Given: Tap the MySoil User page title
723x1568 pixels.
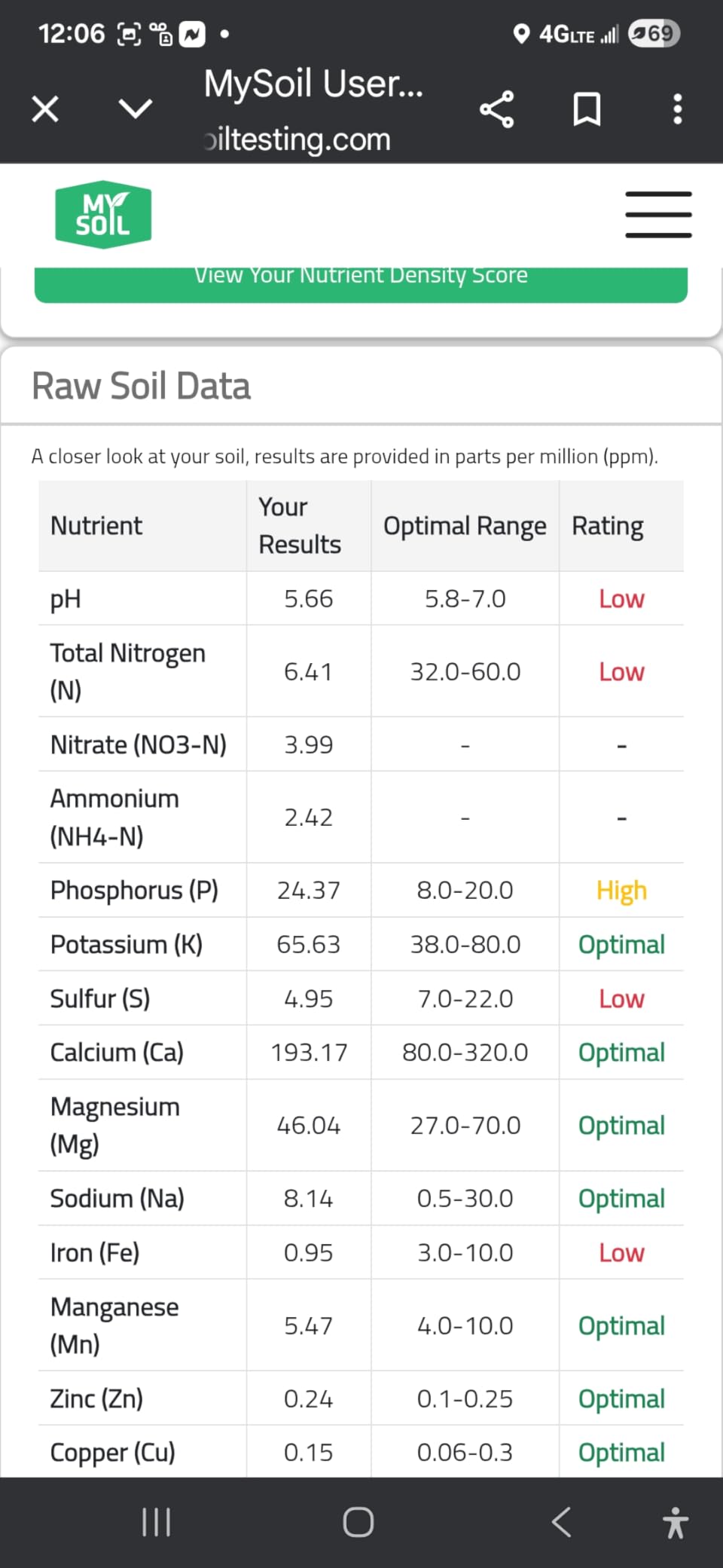Looking at the screenshot, I should [x=313, y=83].
